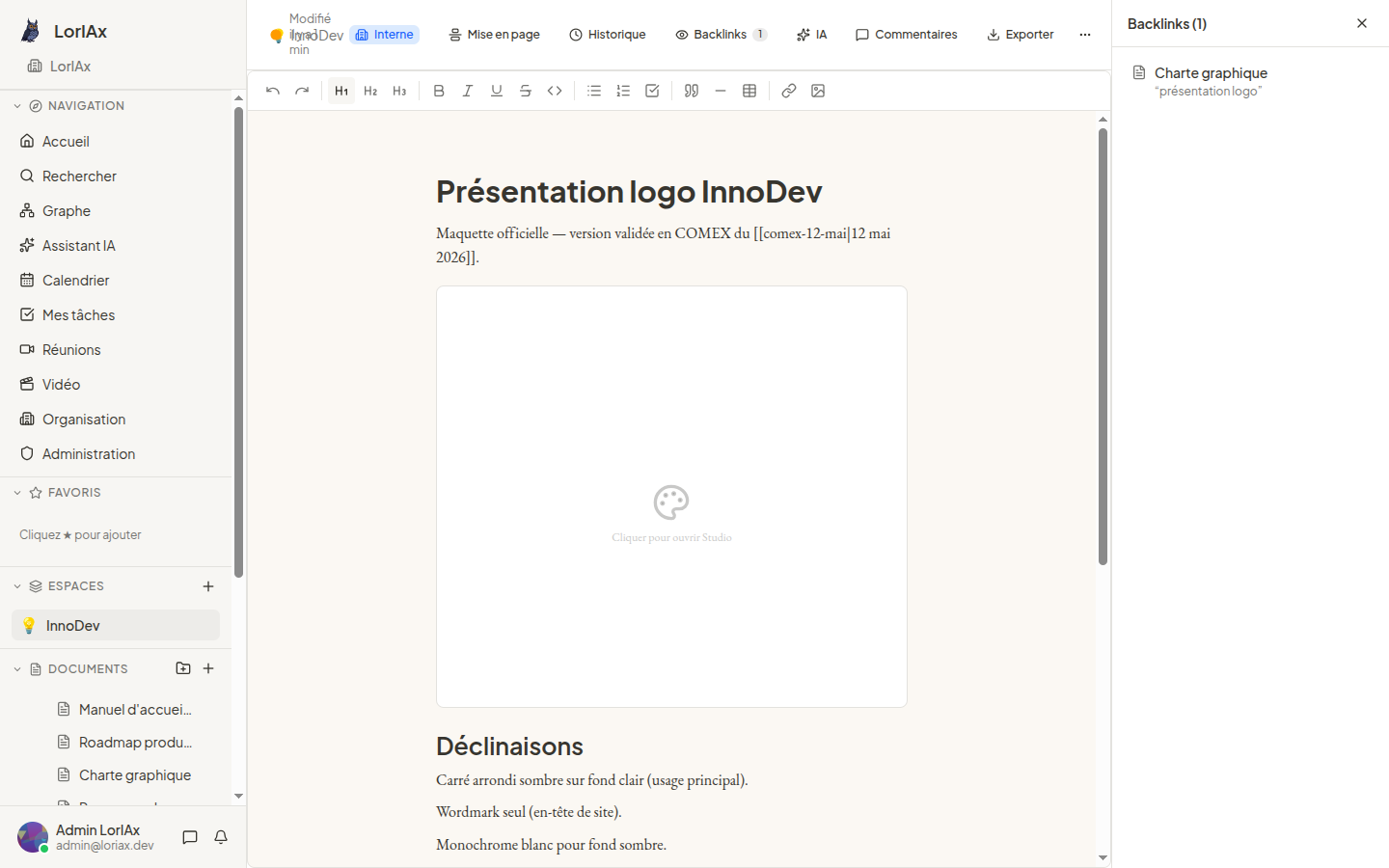Collapse the DOCUMENTS section
Screen dimensions: 1389x868
pyautogui.click(x=17, y=669)
